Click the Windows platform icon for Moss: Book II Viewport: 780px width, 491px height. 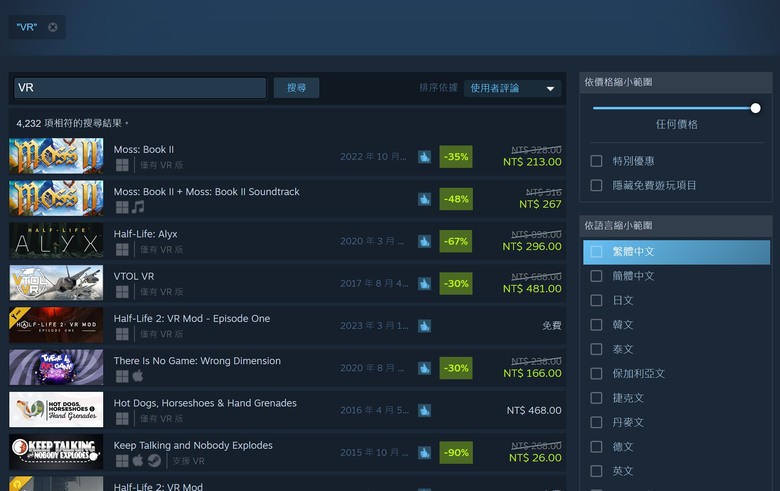(122, 165)
